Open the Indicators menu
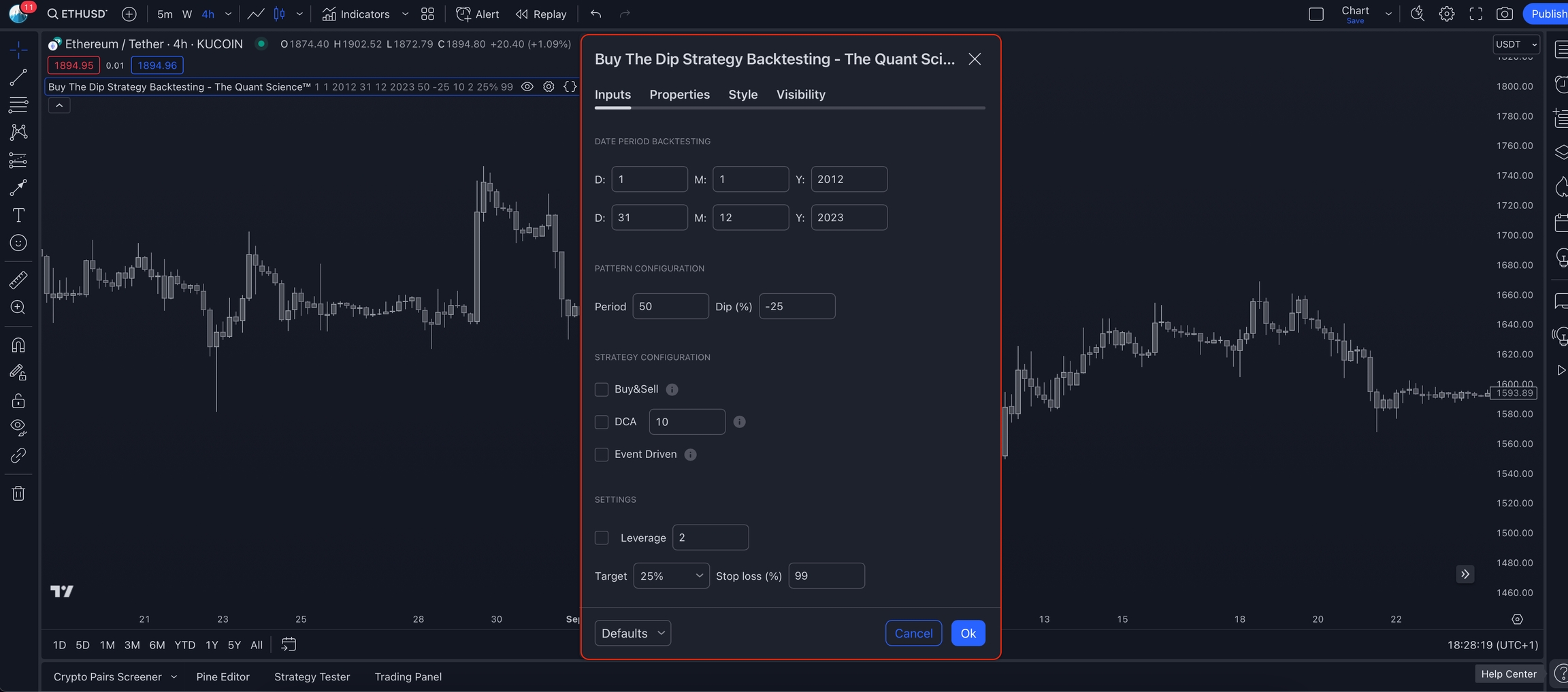Screen dimensions: 1568x692 (x=356, y=14)
